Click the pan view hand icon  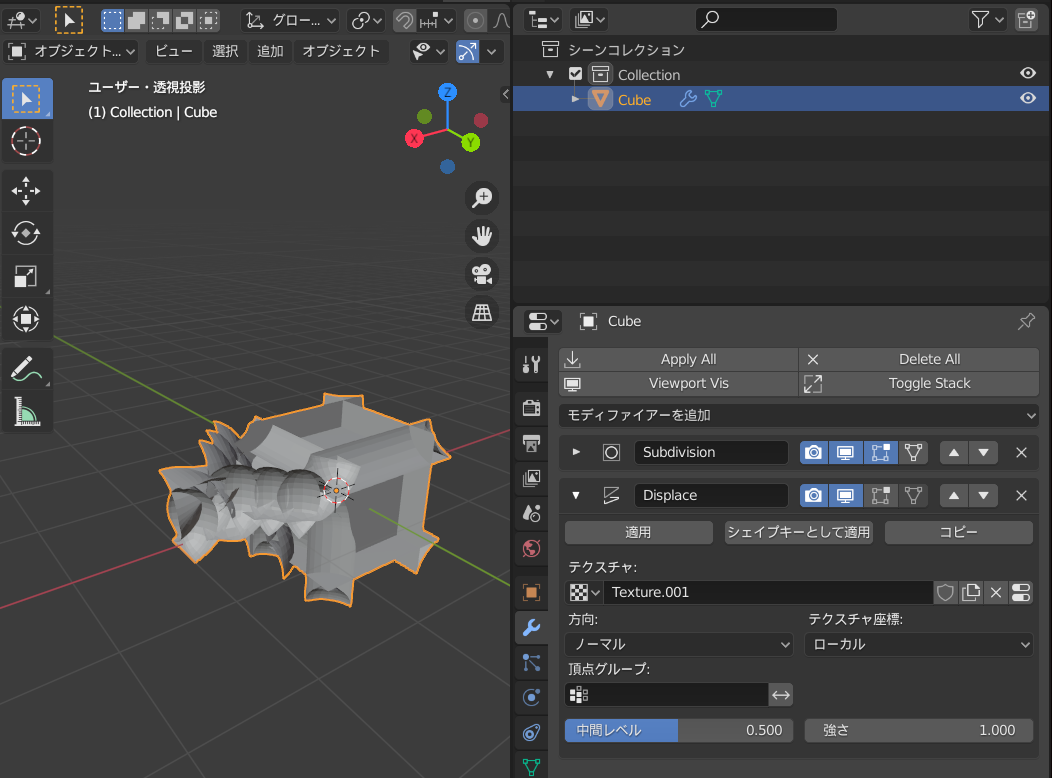tap(482, 235)
